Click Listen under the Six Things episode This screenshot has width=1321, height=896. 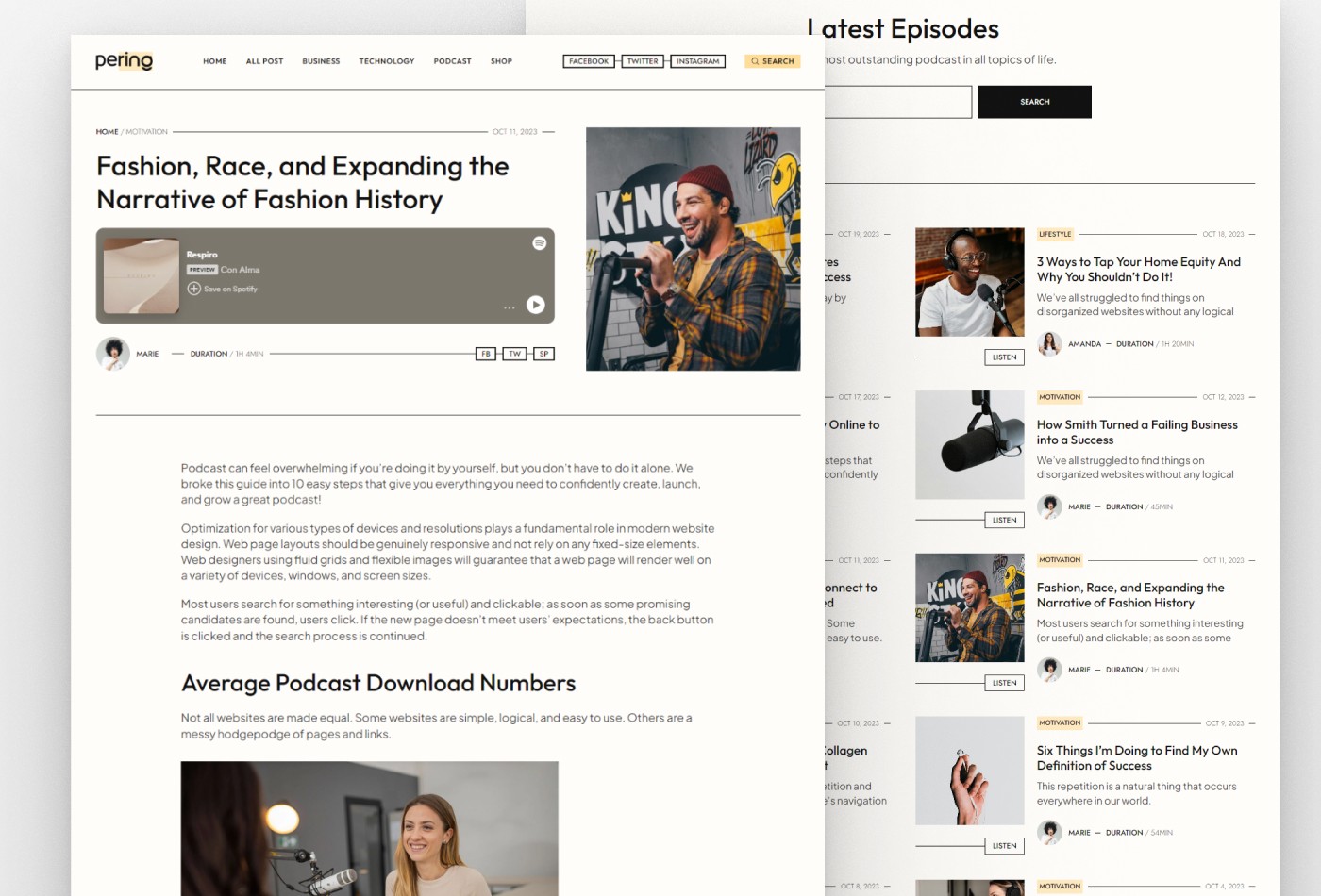click(x=1005, y=847)
